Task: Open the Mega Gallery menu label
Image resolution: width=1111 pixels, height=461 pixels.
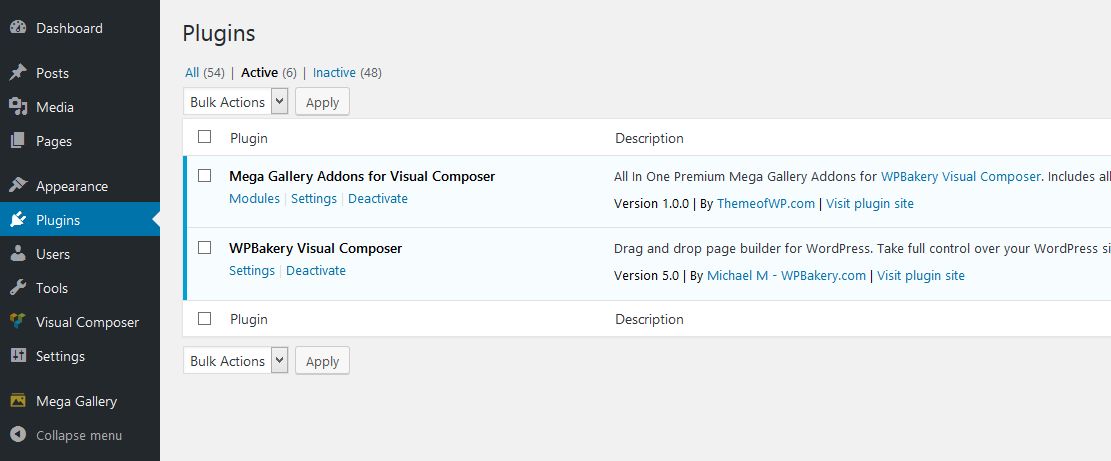Action: (77, 402)
